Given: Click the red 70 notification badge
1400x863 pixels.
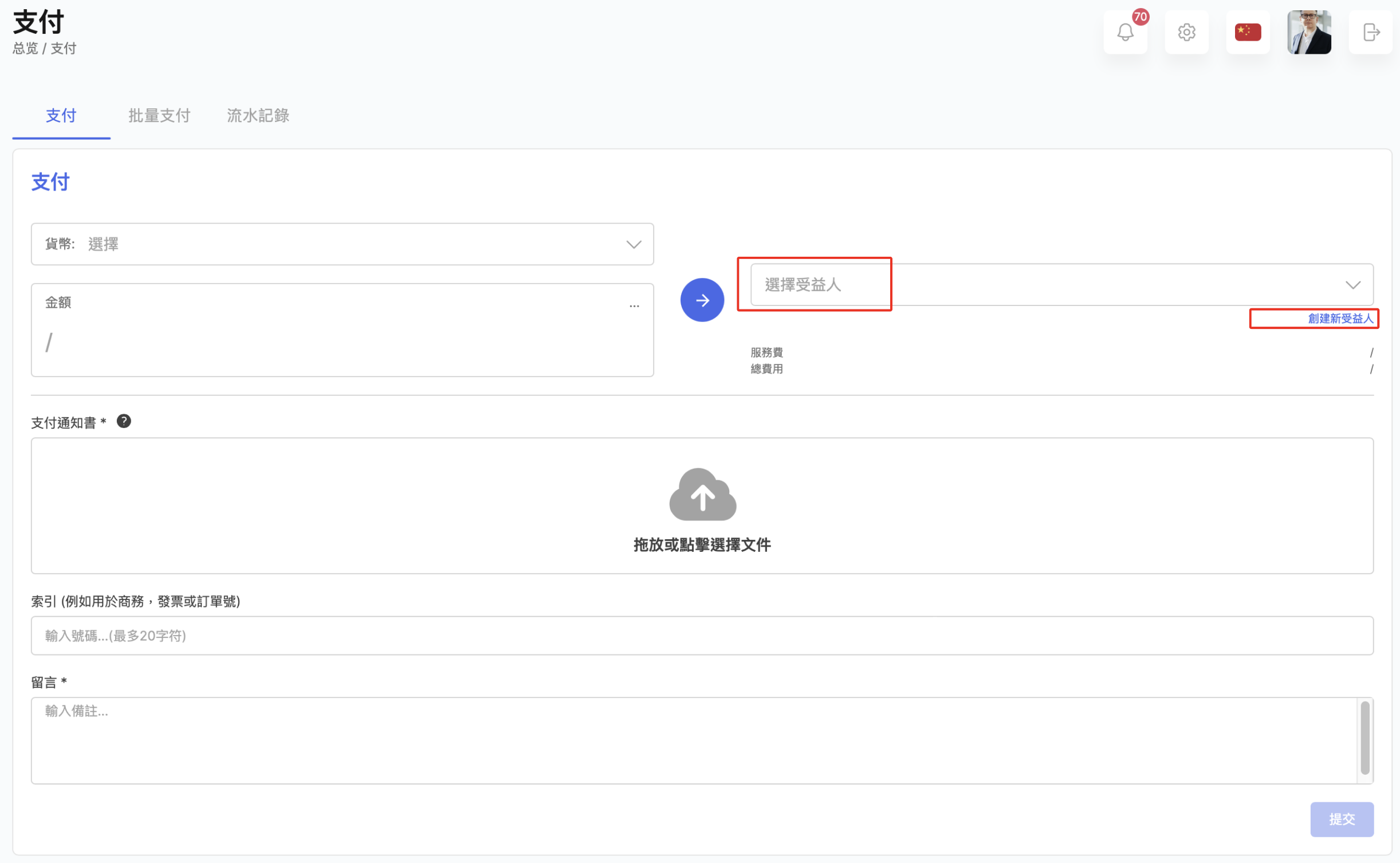Looking at the screenshot, I should [1140, 17].
